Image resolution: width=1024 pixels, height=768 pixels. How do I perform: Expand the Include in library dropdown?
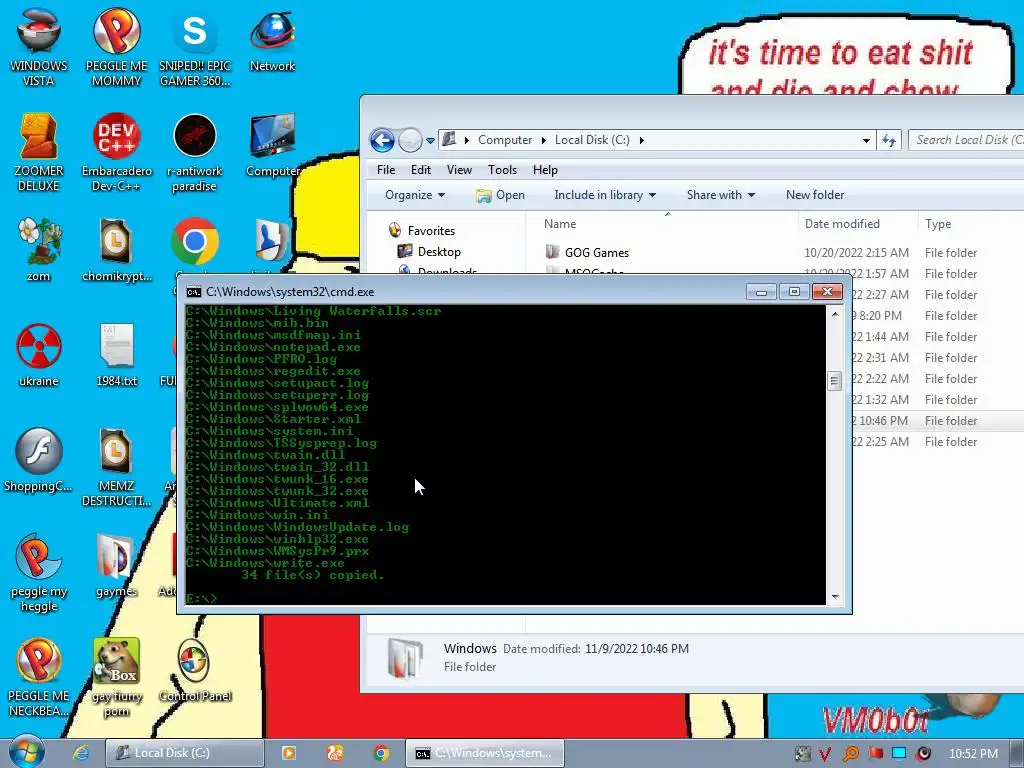pyautogui.click(x=605, y=195)
